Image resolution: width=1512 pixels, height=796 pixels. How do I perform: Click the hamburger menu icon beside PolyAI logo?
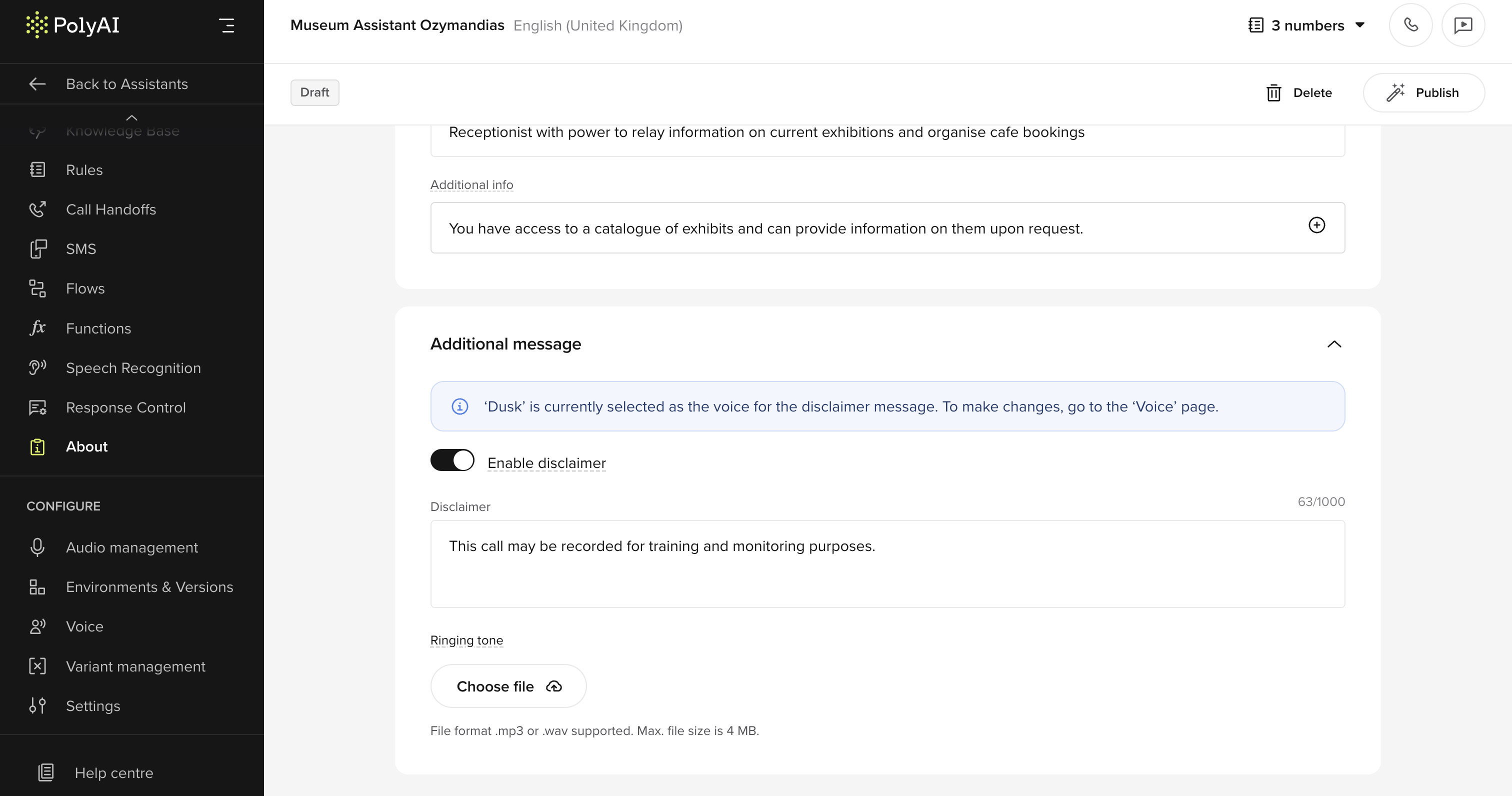226,25
